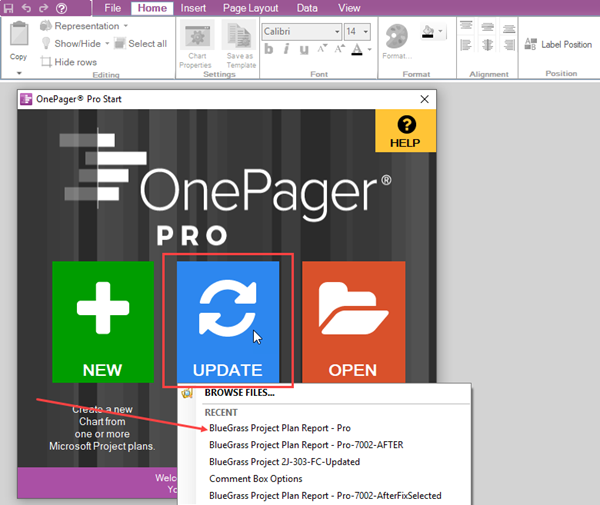Choose 'BlueGrass Project Plan Report - Pro-7002-AFTER'
The image size is (600, 505).
coord(306,445)
